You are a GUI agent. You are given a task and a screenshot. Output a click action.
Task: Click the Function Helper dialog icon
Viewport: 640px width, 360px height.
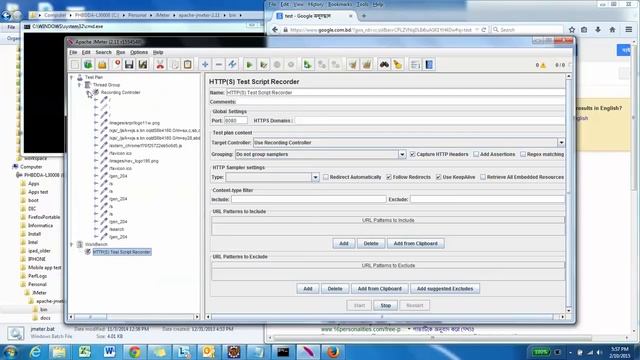[x=415, y=64]
